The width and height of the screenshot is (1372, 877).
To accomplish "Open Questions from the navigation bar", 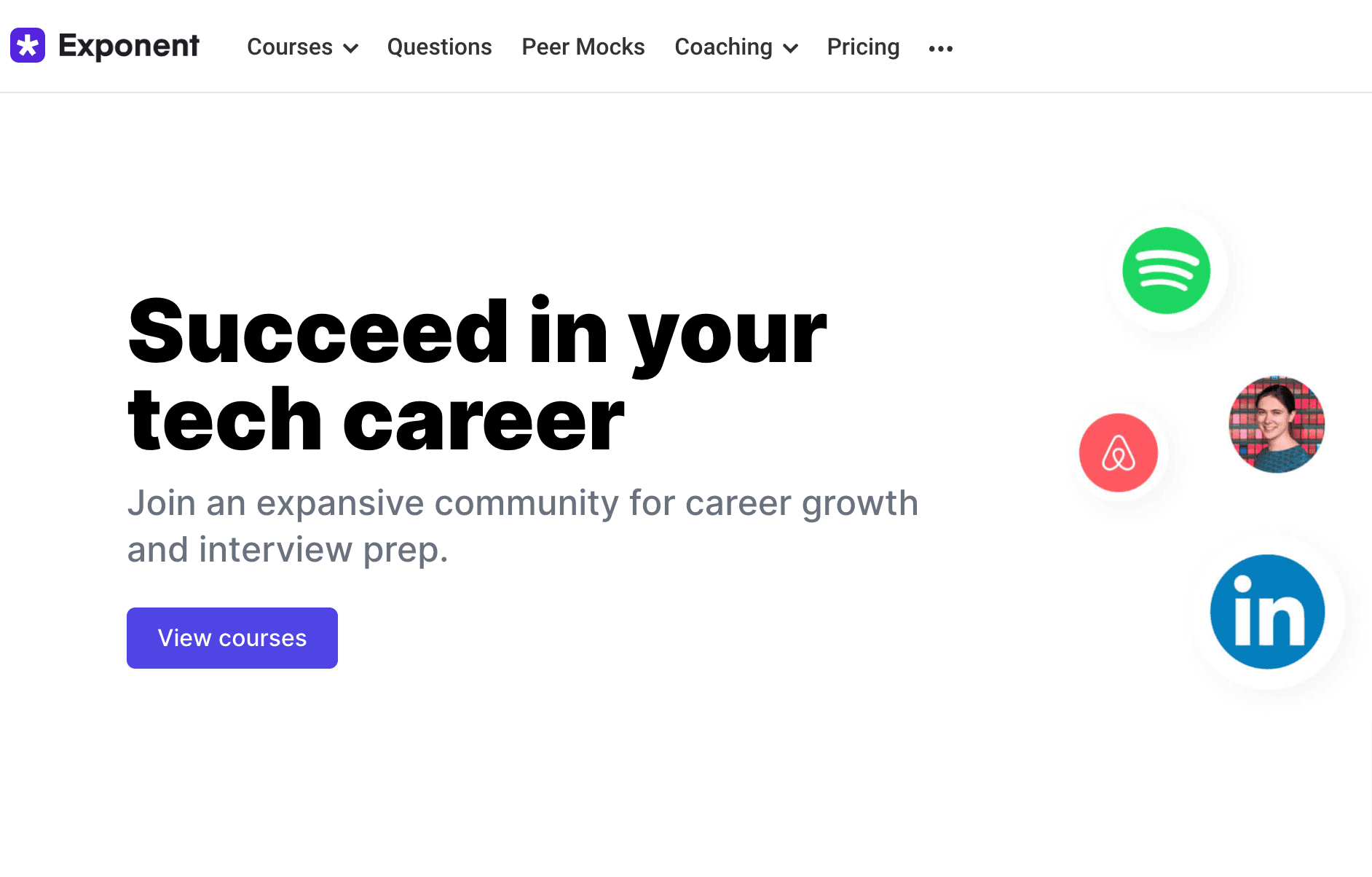I will pos(439,47).
